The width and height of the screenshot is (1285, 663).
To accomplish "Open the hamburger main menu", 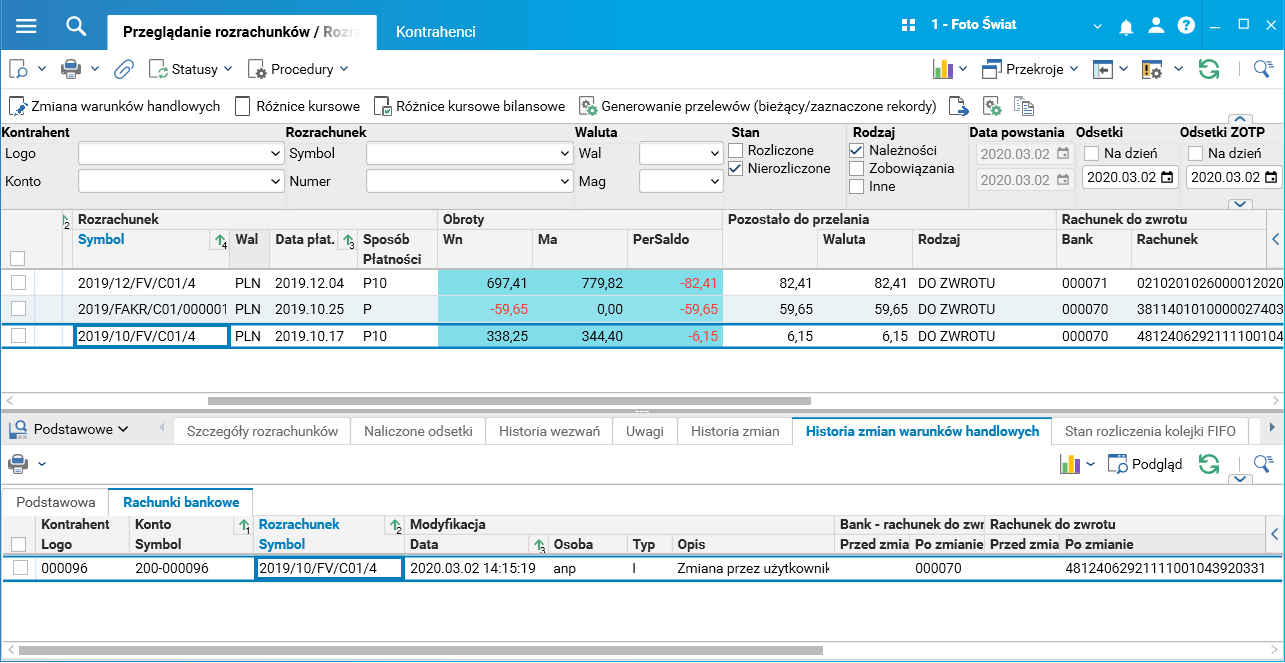I will click(26, 26).
